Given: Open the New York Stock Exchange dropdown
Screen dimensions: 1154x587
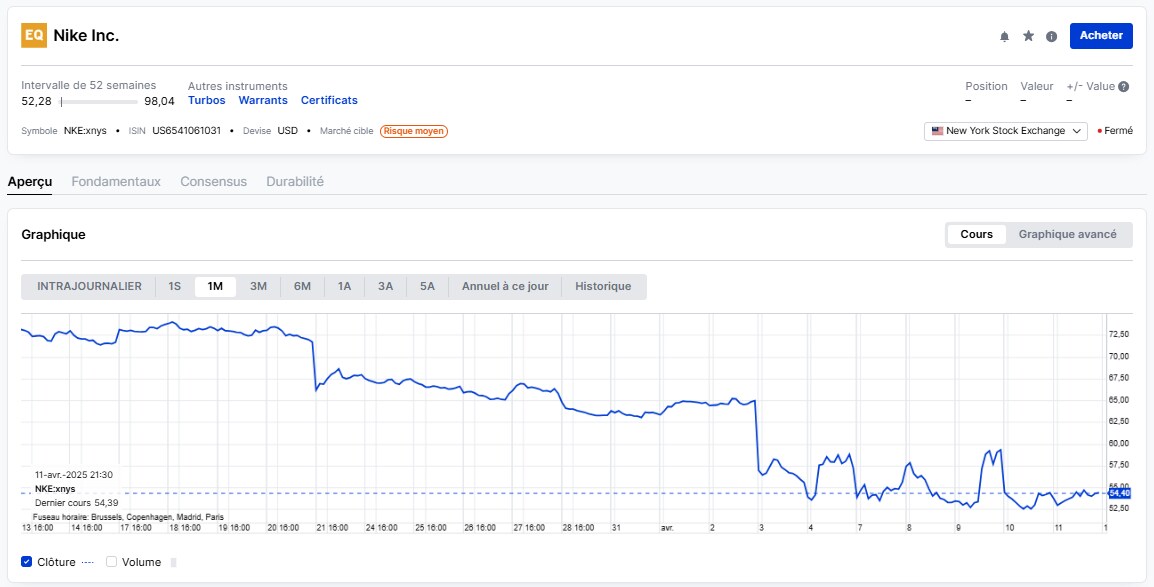Looking at the screenshot, I should (1006, 131).
